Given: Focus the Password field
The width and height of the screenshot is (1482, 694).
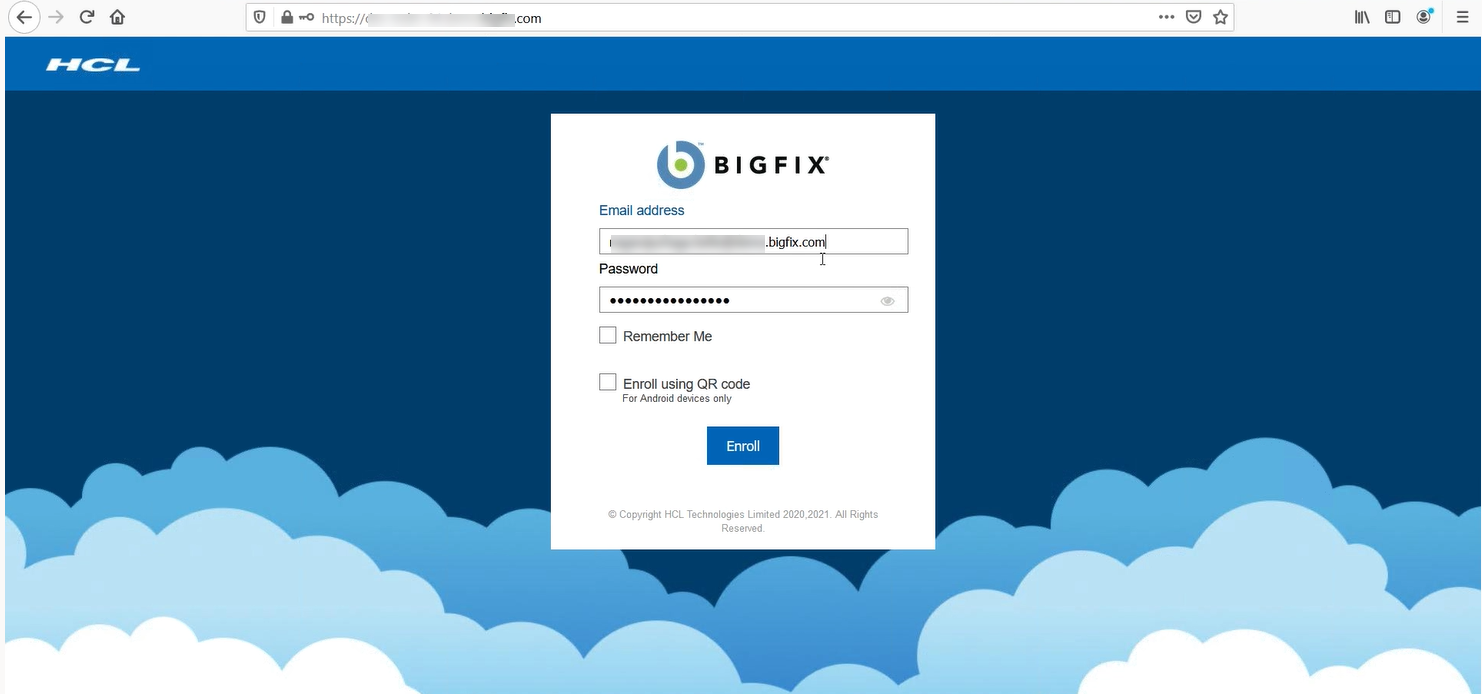Looking at the screenshot, I should pyautogui.click(x=754, y=300).
